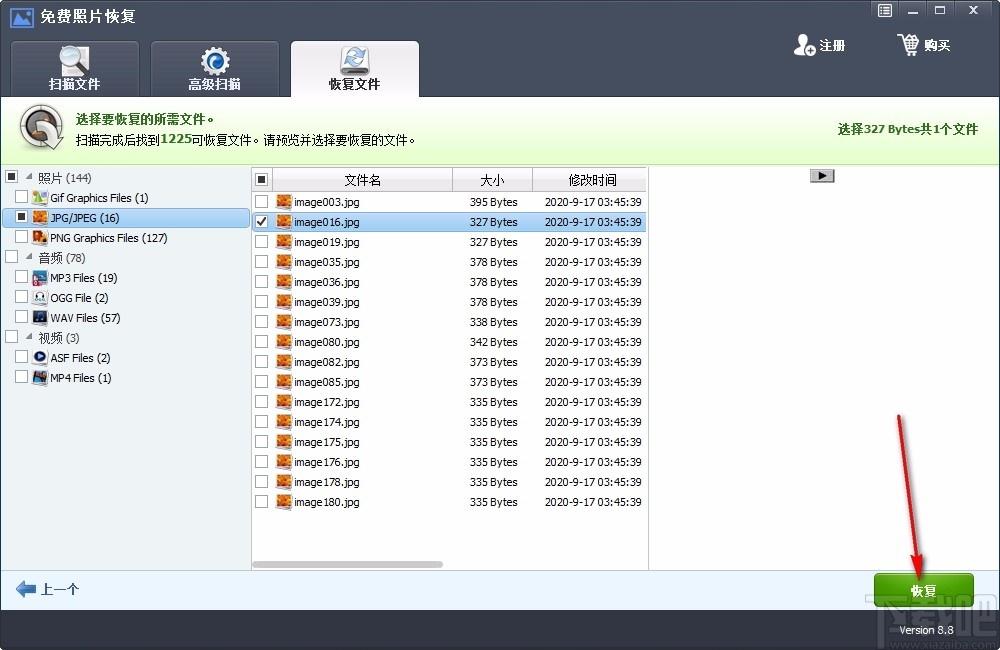Click the image039.jpg file icon

tap(284, 301)
